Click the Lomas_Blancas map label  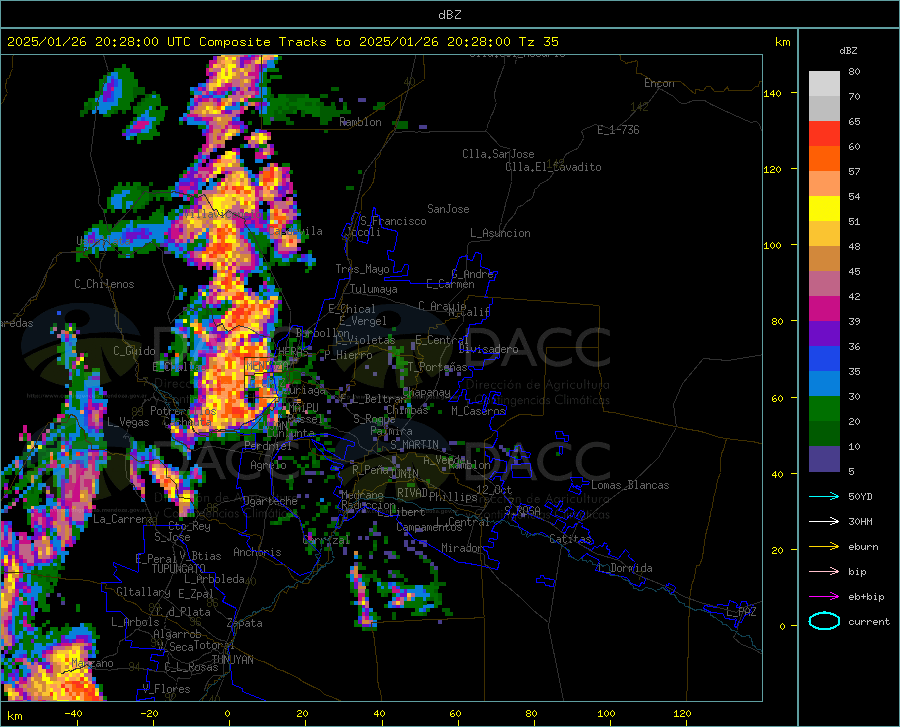pyautogui.click(x=630, y=485)
